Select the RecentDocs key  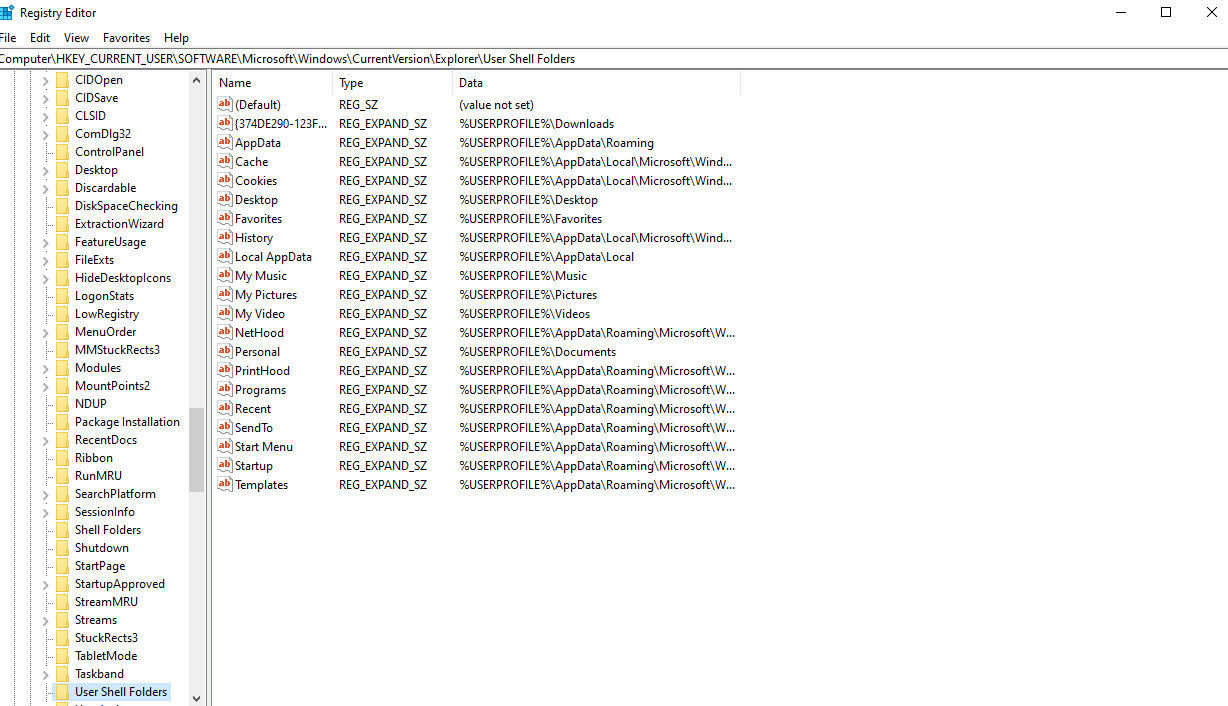[x=106, y=440]
